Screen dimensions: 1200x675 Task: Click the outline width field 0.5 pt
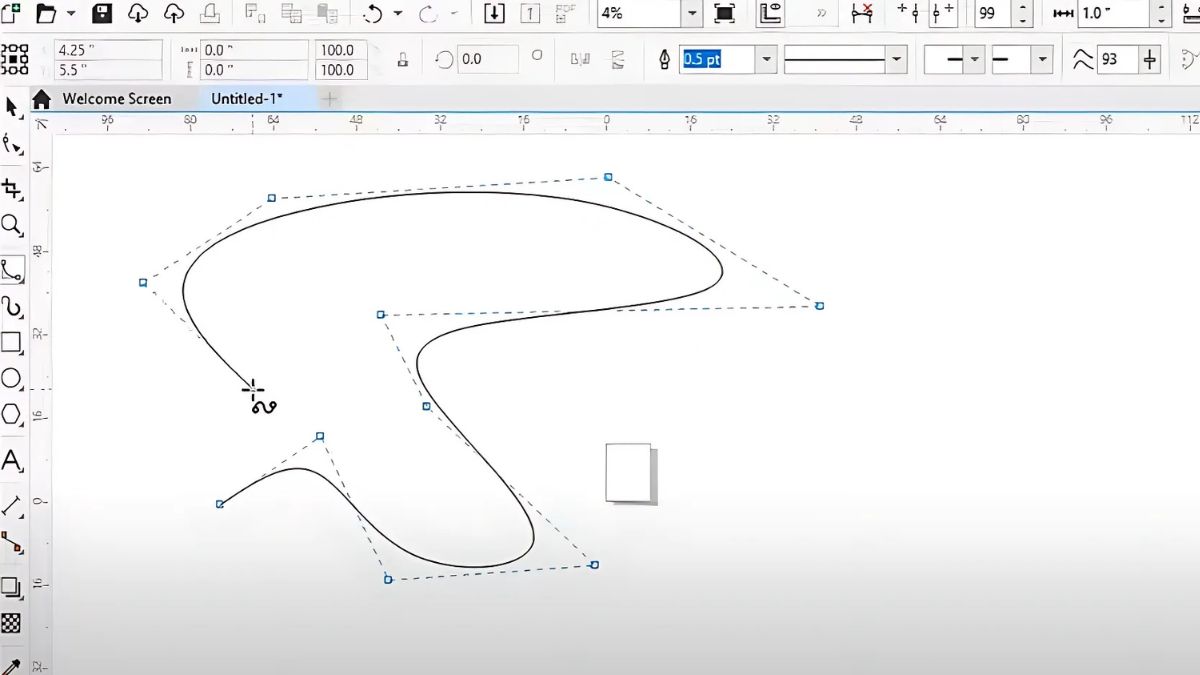(718, 59)
